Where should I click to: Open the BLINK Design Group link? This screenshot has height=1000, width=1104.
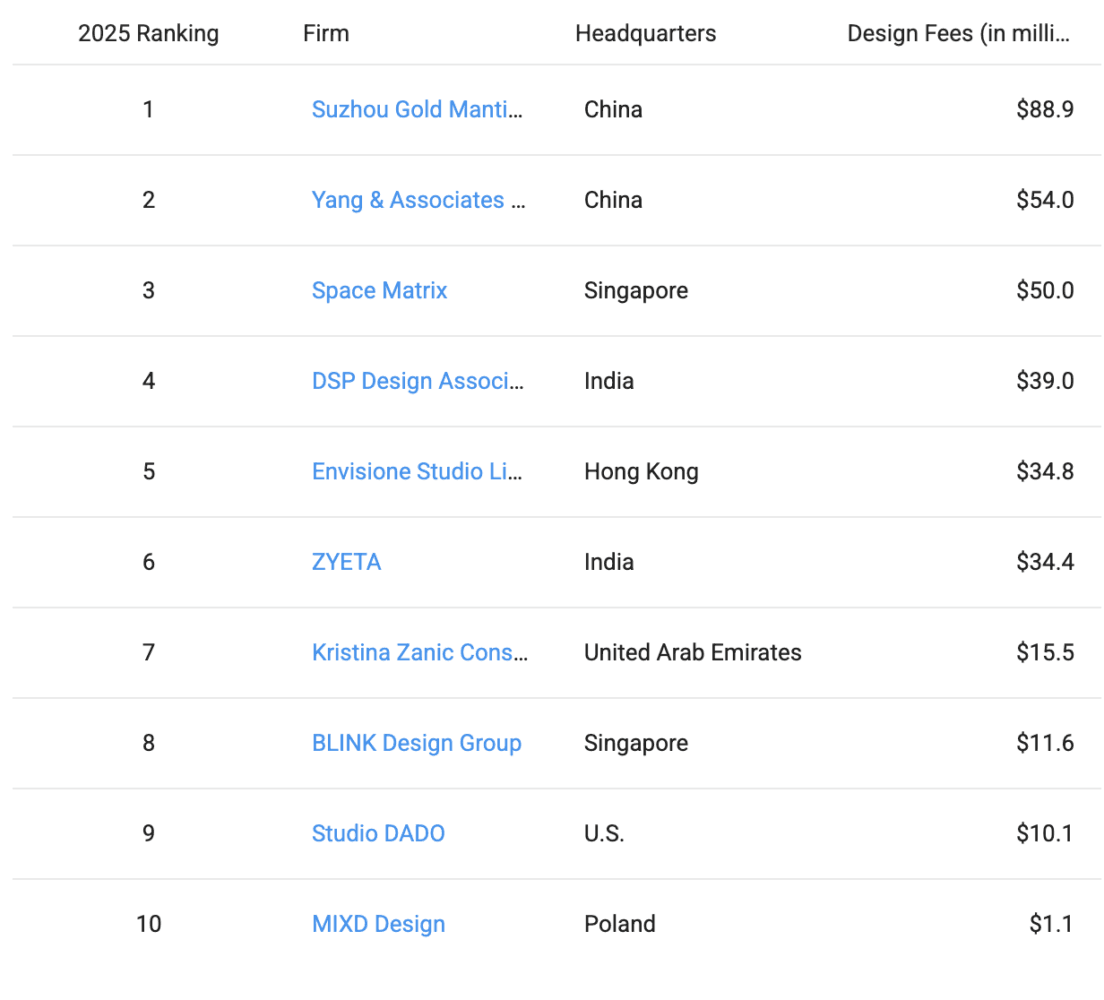417,744
